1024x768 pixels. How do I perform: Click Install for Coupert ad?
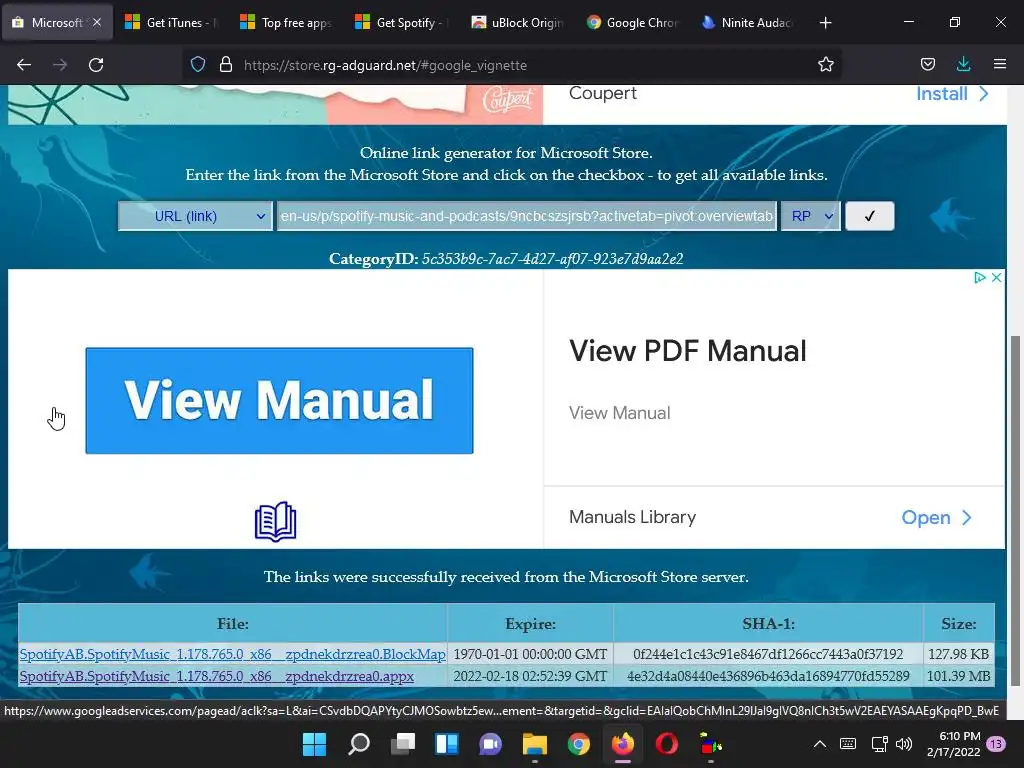[x=952, y=94]
